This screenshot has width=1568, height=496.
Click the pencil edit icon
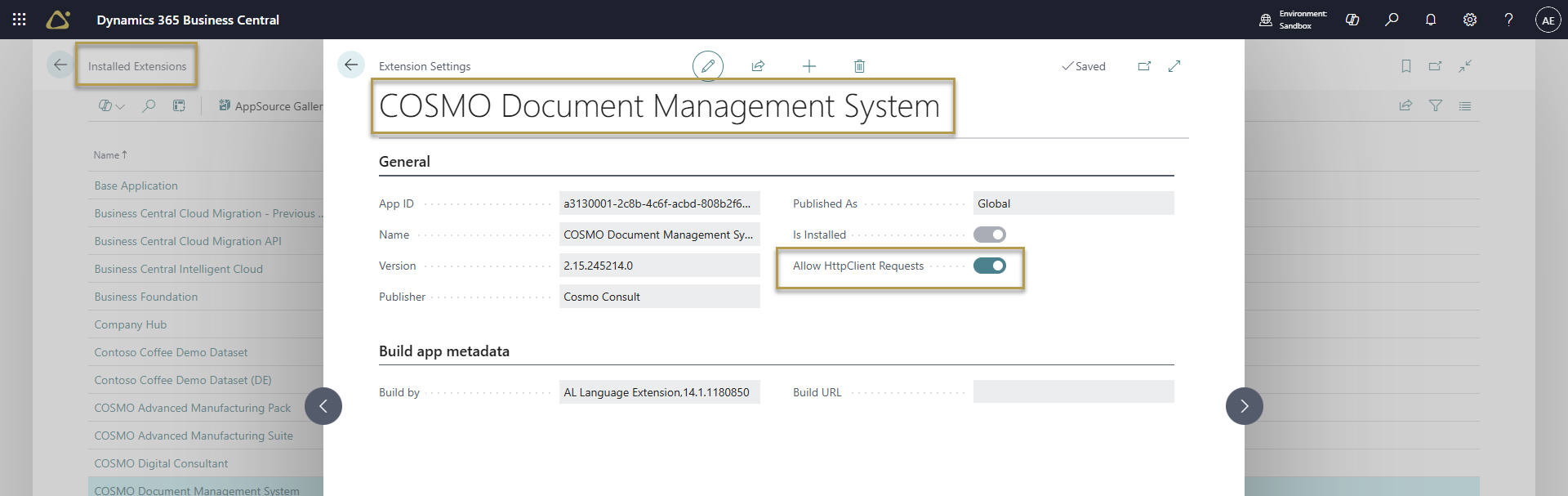(708, 65)
